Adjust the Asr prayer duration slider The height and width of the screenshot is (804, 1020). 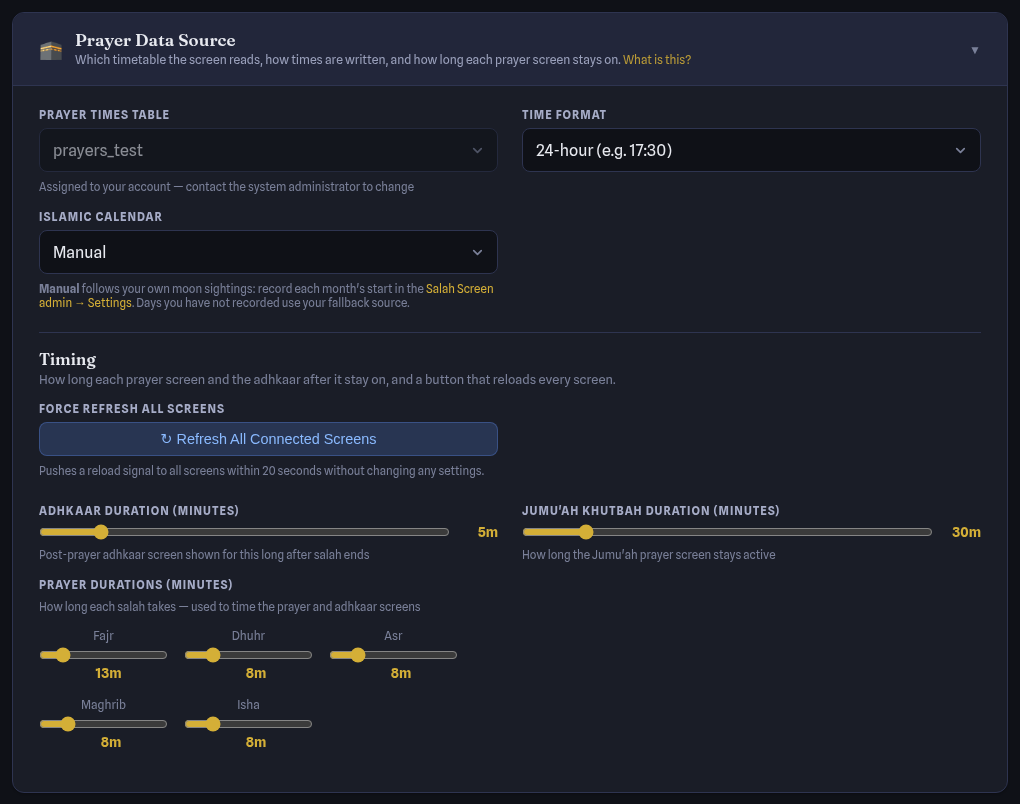coord(394,655)
